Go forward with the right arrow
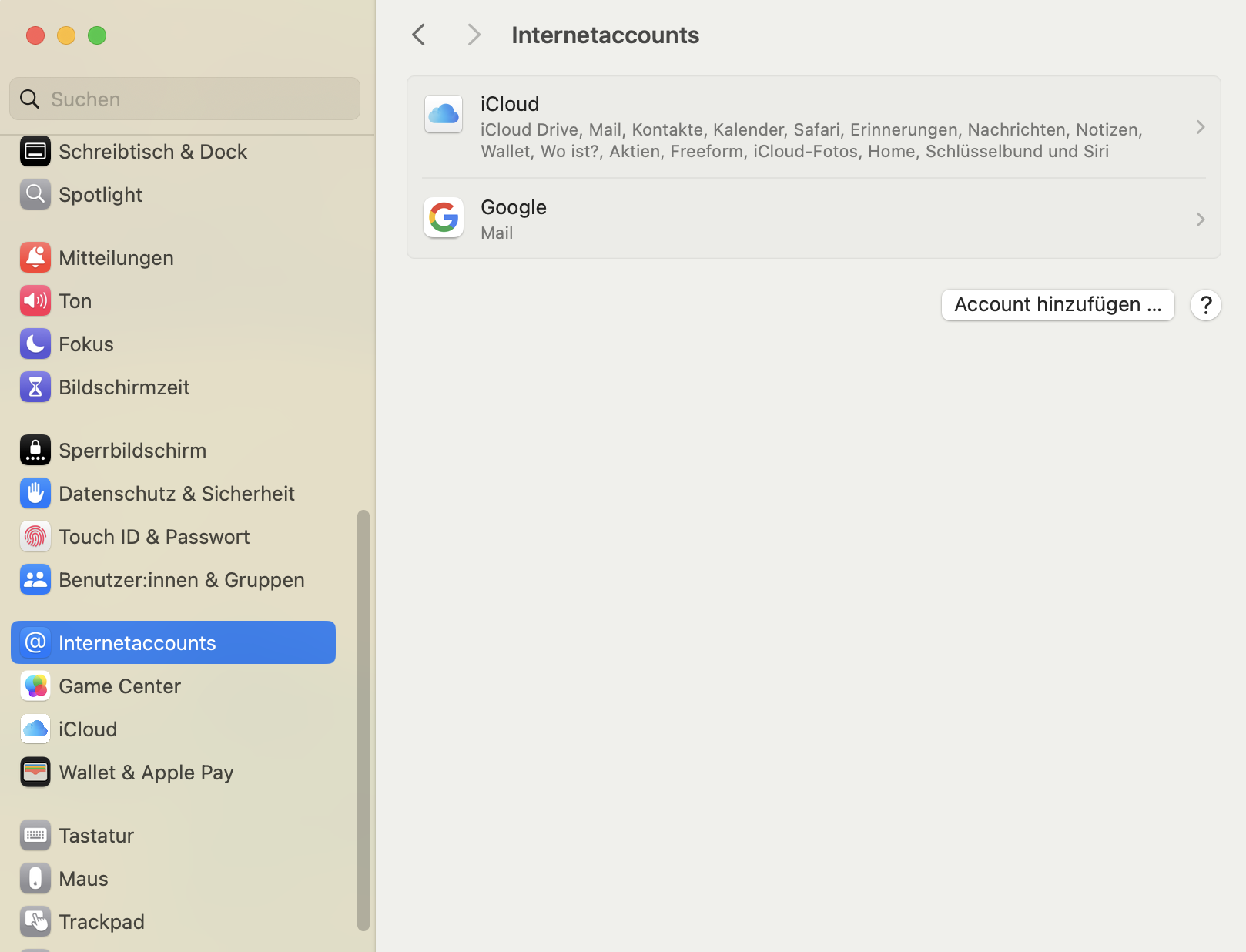1246x952 pixels. (x=474, y=35)
